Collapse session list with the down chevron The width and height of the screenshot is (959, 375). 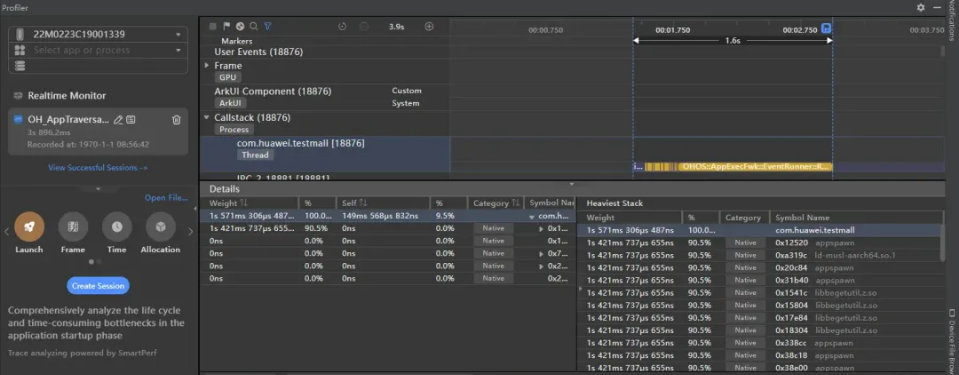pyautogui.click(x=98, y=189)
